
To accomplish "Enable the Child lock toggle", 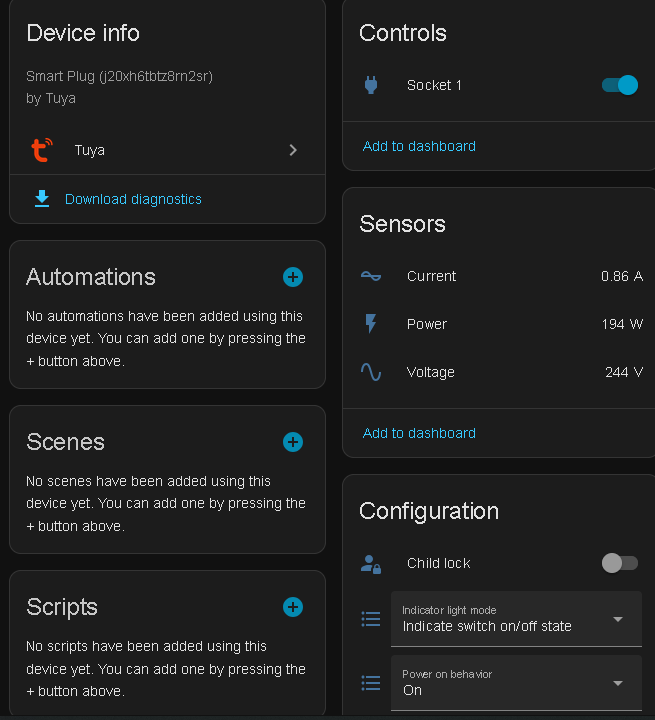I will pyautogui.click(x=620, y=563).
